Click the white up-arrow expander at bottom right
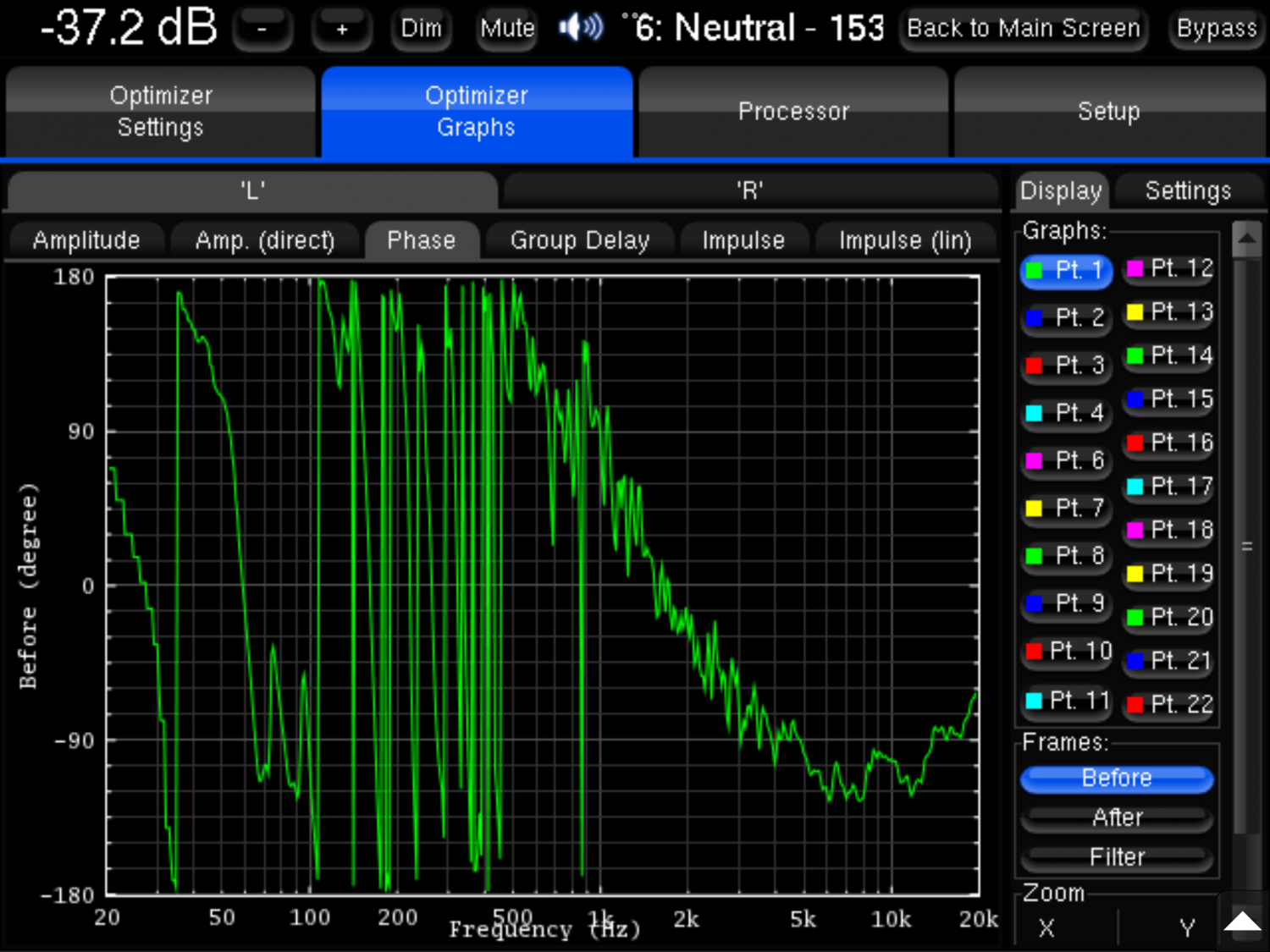The height and width of the screenshot is (952, 1270). pos(1243,921)
